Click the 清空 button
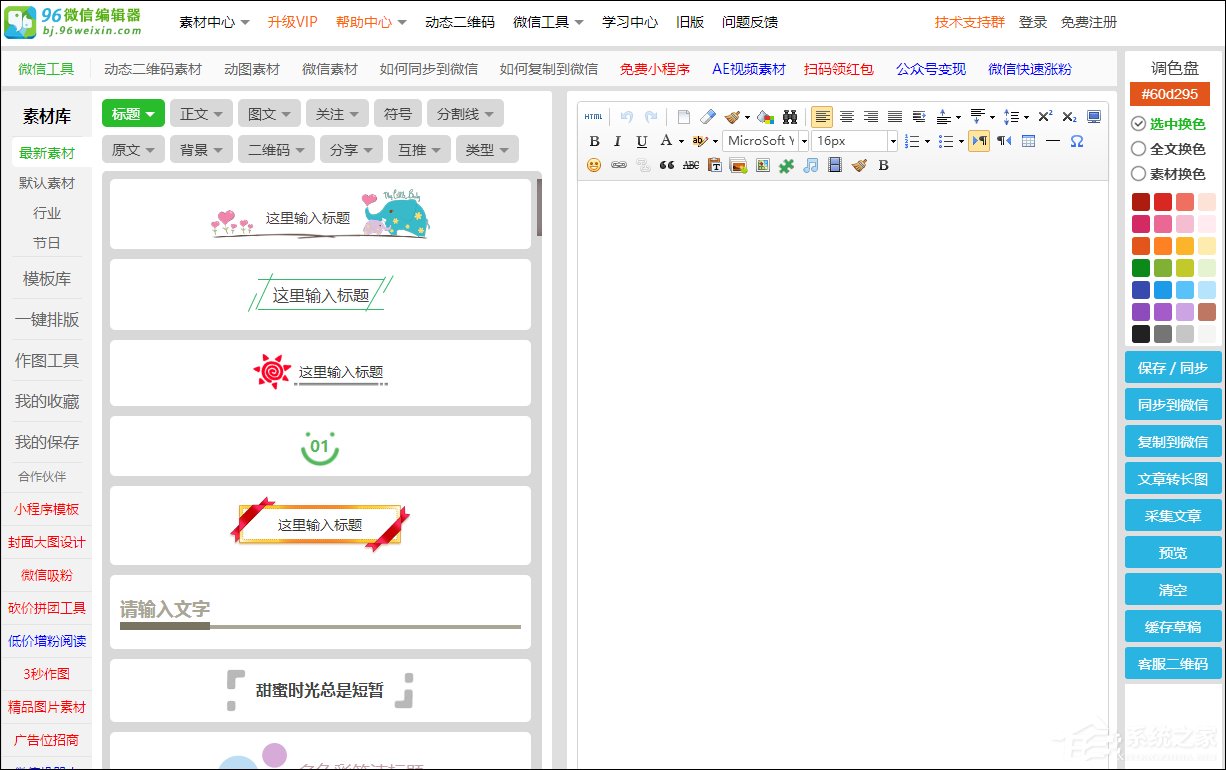 (x=1172, y=590)
